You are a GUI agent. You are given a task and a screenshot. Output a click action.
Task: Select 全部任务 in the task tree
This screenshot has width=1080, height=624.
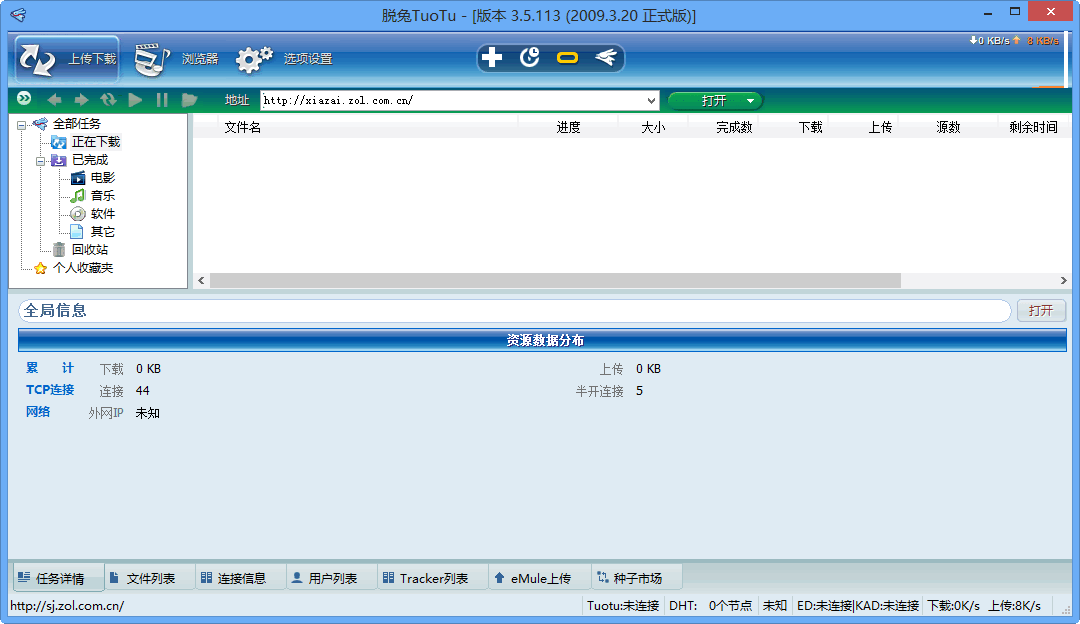76,124
